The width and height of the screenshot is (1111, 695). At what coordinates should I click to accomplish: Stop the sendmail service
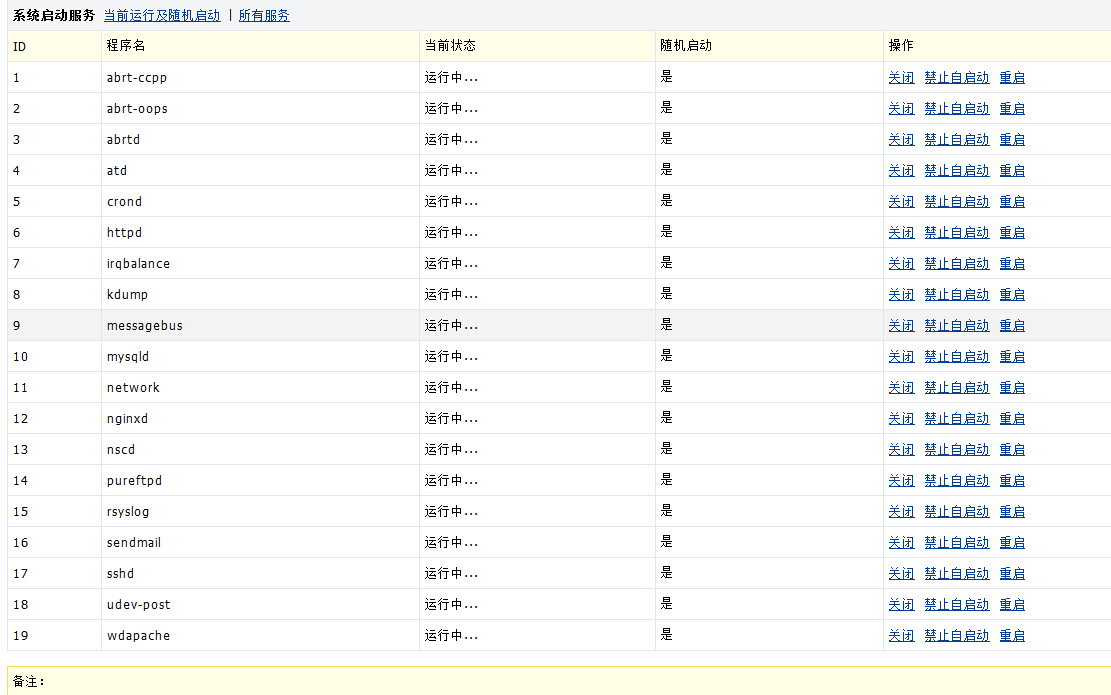[901, 543]
